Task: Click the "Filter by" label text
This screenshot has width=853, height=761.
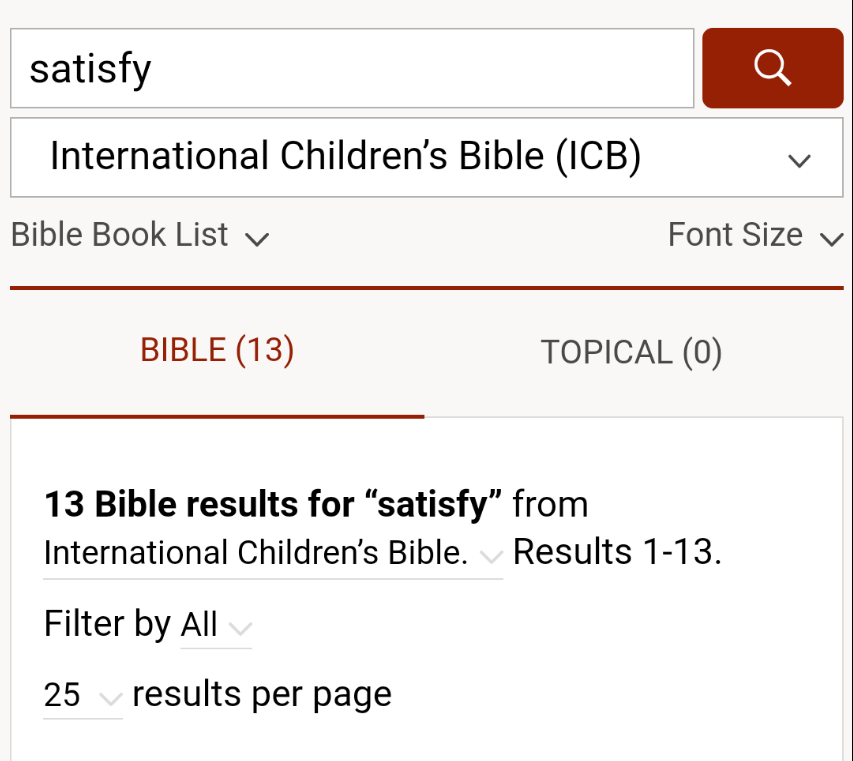Action: pyautogui.click(x=107, y=624)
